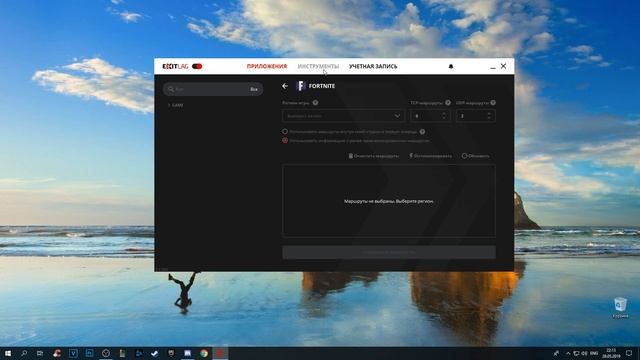The width and height of the screenshot is (640, 360).
Task: Click the ExitLag logo
Action: [x=175, y=66]
